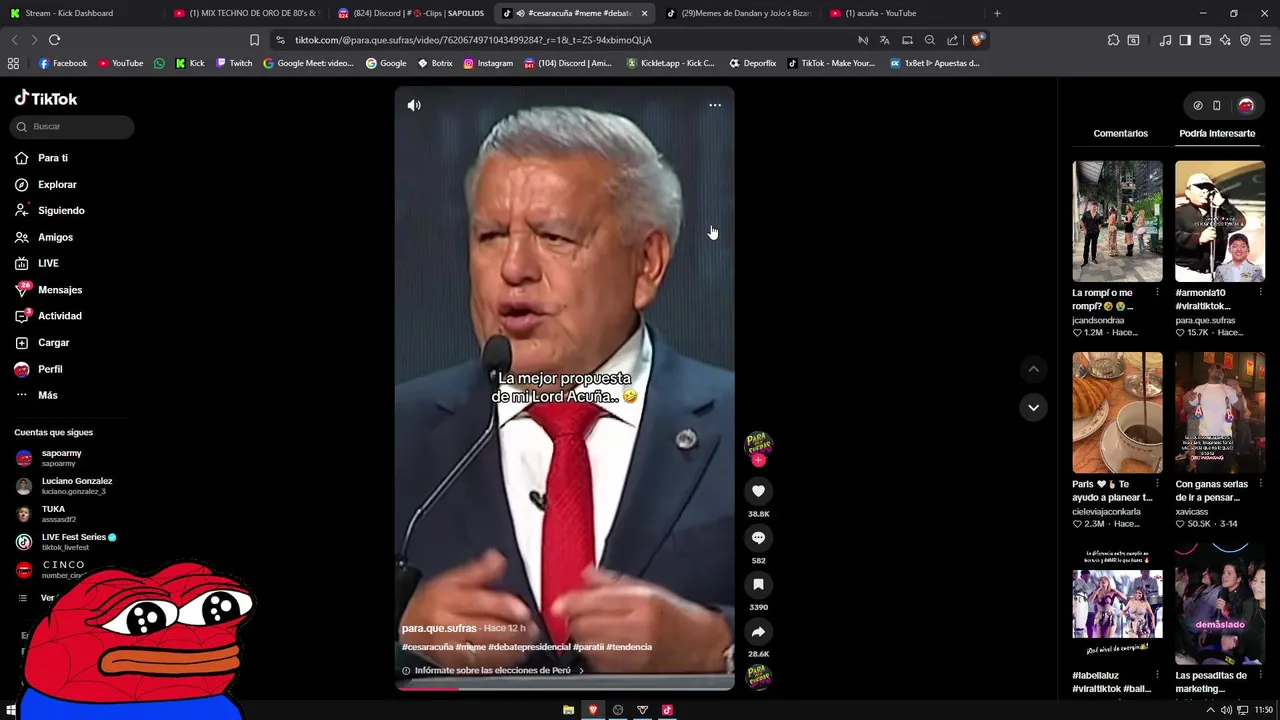
Task: Switch to the Stream - Kick Dashboard tab
Action: click(80, 13)
